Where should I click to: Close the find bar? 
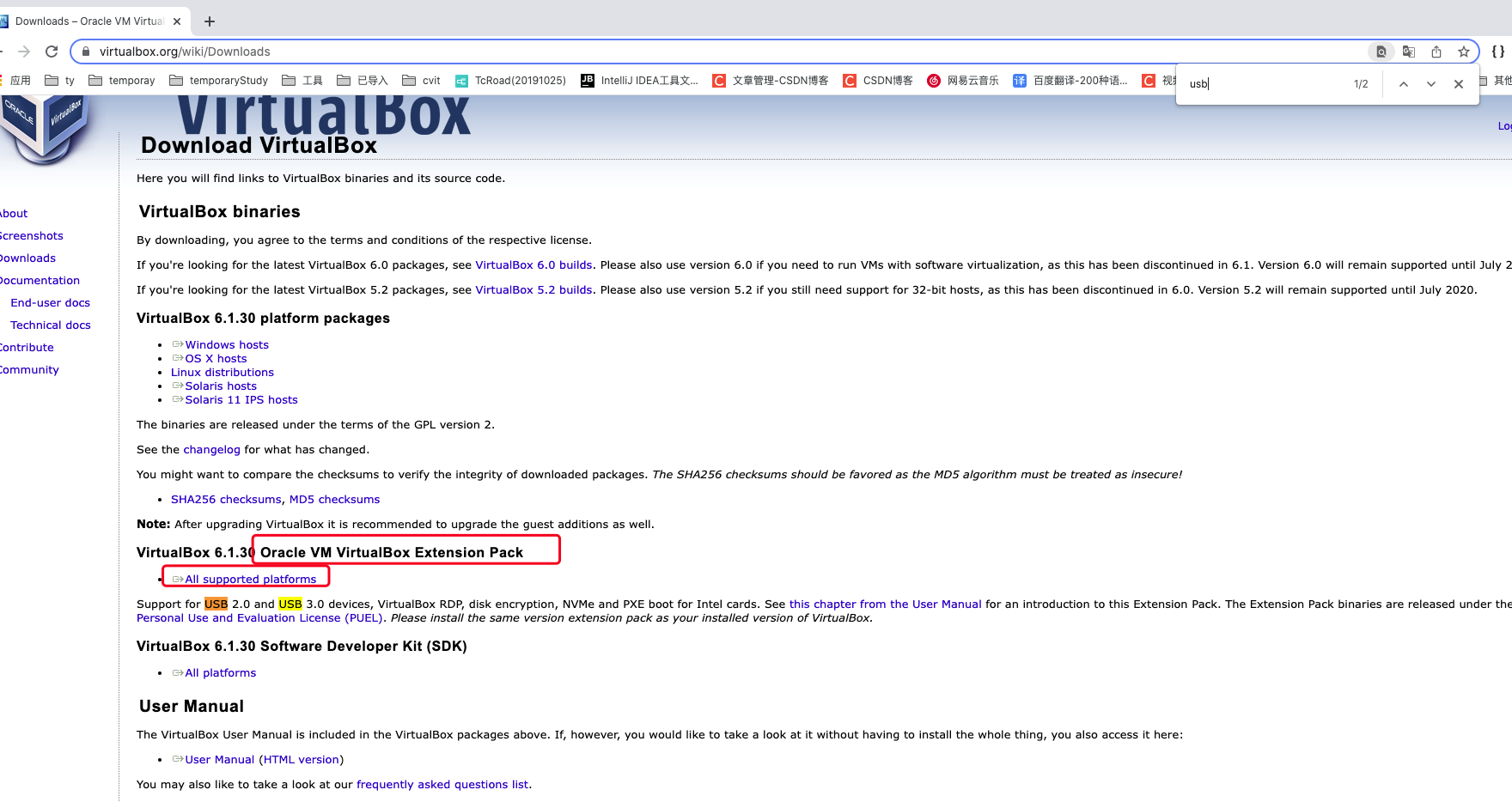[x=1459, y=84]
